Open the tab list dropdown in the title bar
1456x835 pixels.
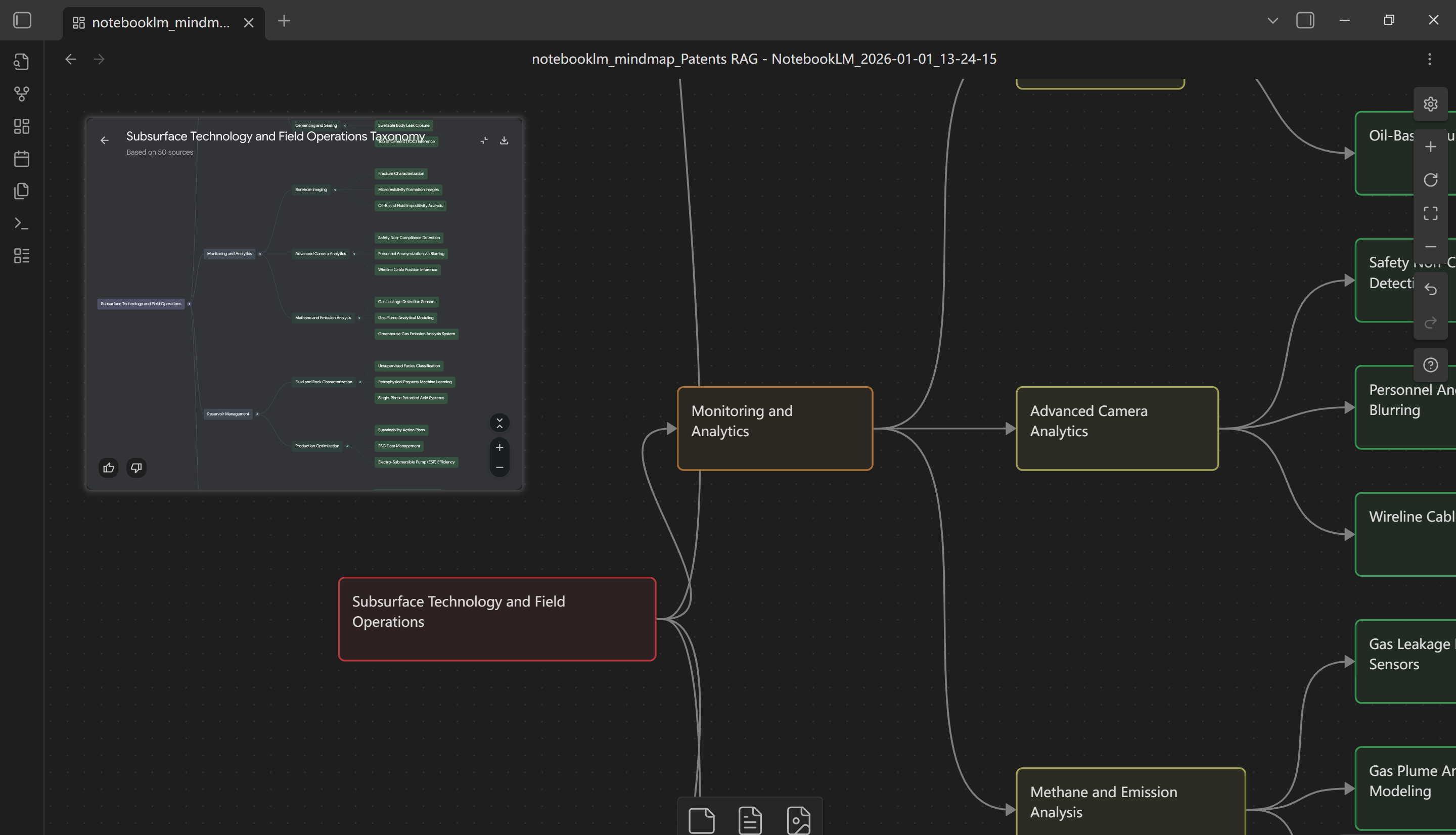[1272, 20]
